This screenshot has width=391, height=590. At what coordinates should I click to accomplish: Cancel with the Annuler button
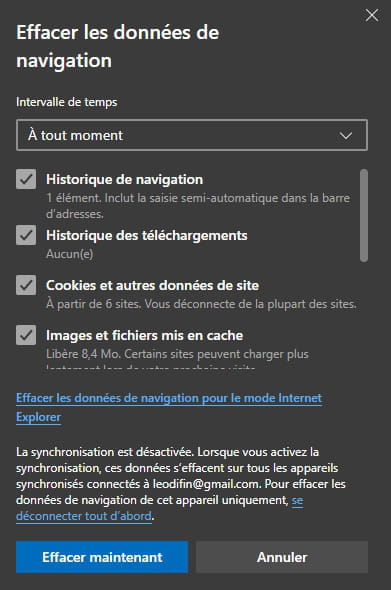click(x=282, y=557)
